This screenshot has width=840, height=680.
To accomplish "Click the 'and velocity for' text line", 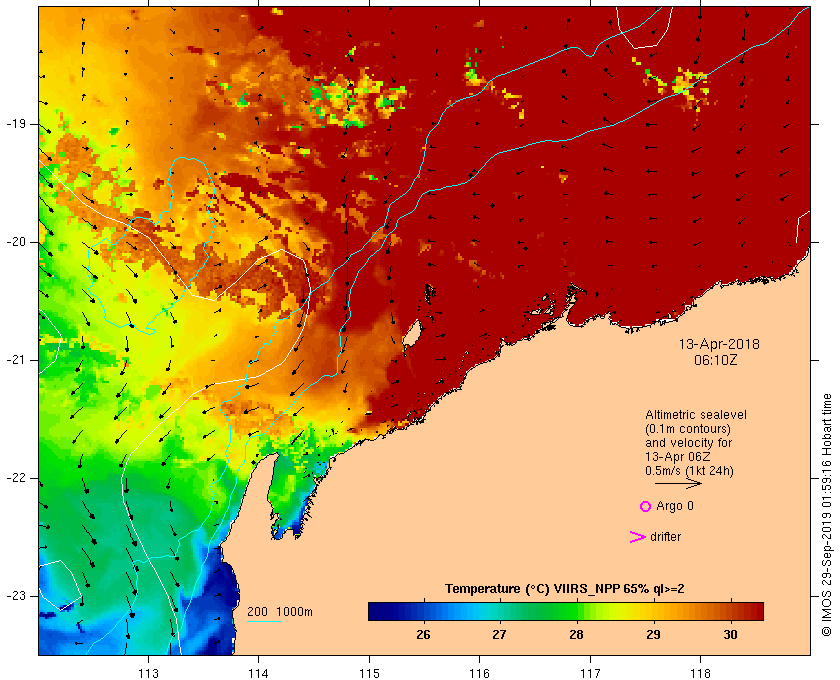I will (688, 443).
